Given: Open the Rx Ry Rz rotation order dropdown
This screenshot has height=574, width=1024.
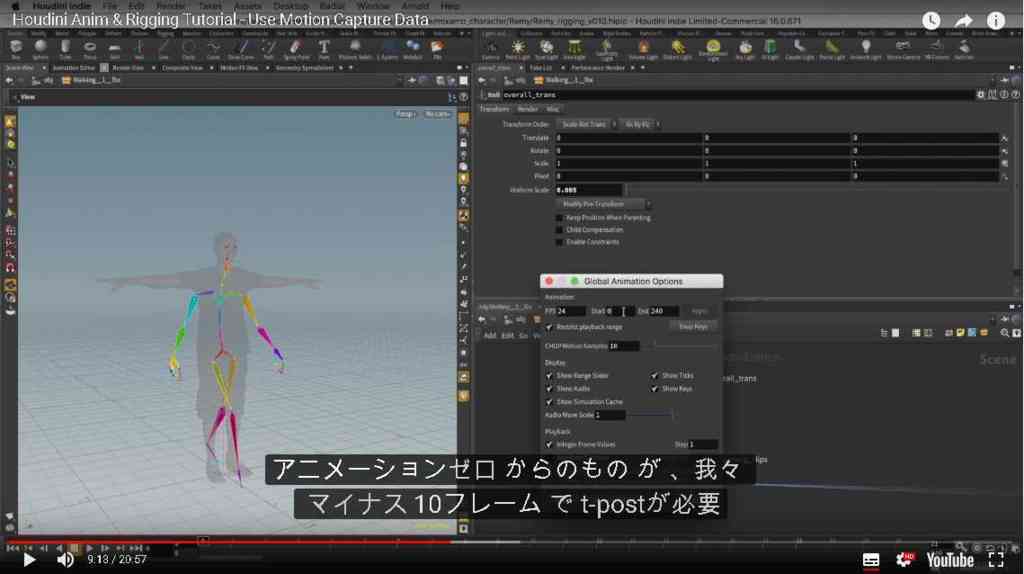Looking at the screenshot, I should pyautogui.click(x=640, y=124).
